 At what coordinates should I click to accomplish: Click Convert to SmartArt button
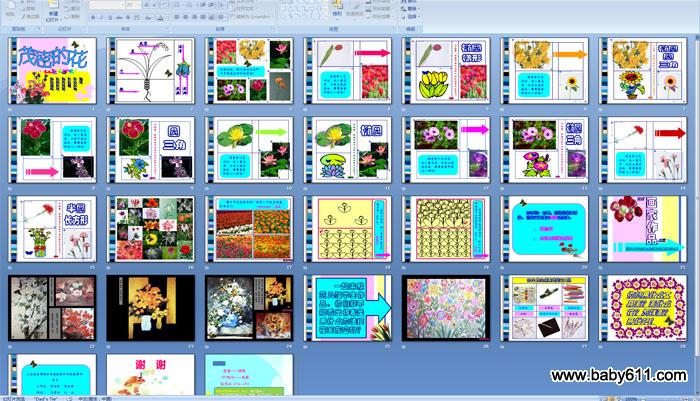(250, 17)
